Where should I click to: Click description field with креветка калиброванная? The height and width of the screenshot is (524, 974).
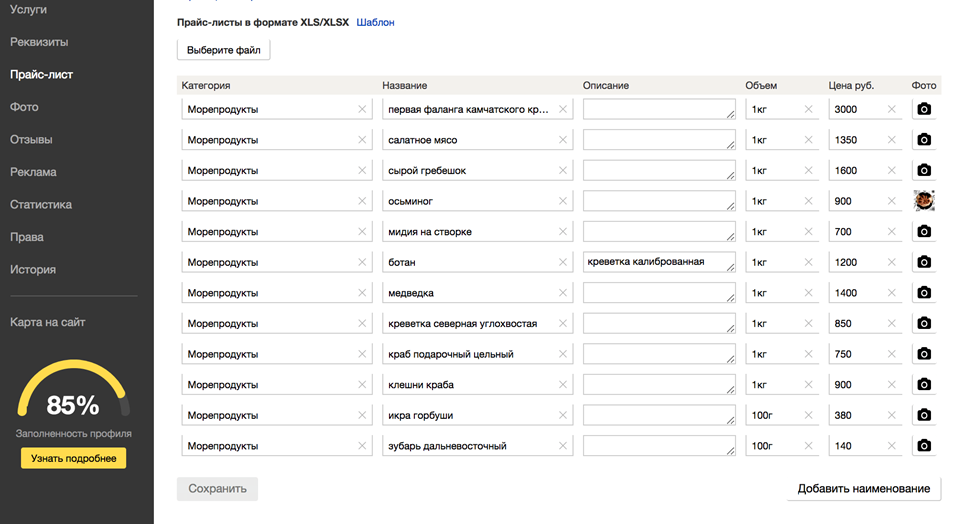point(659,262)
